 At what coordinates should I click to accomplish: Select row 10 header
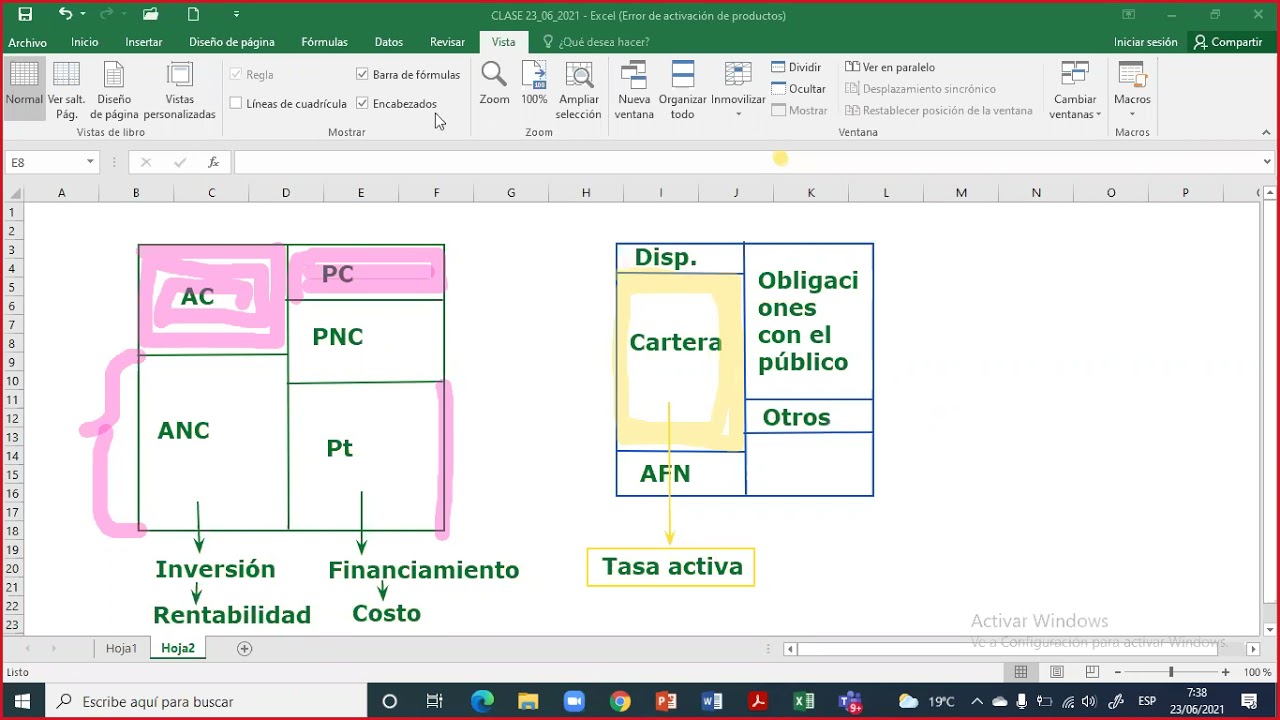13,381
